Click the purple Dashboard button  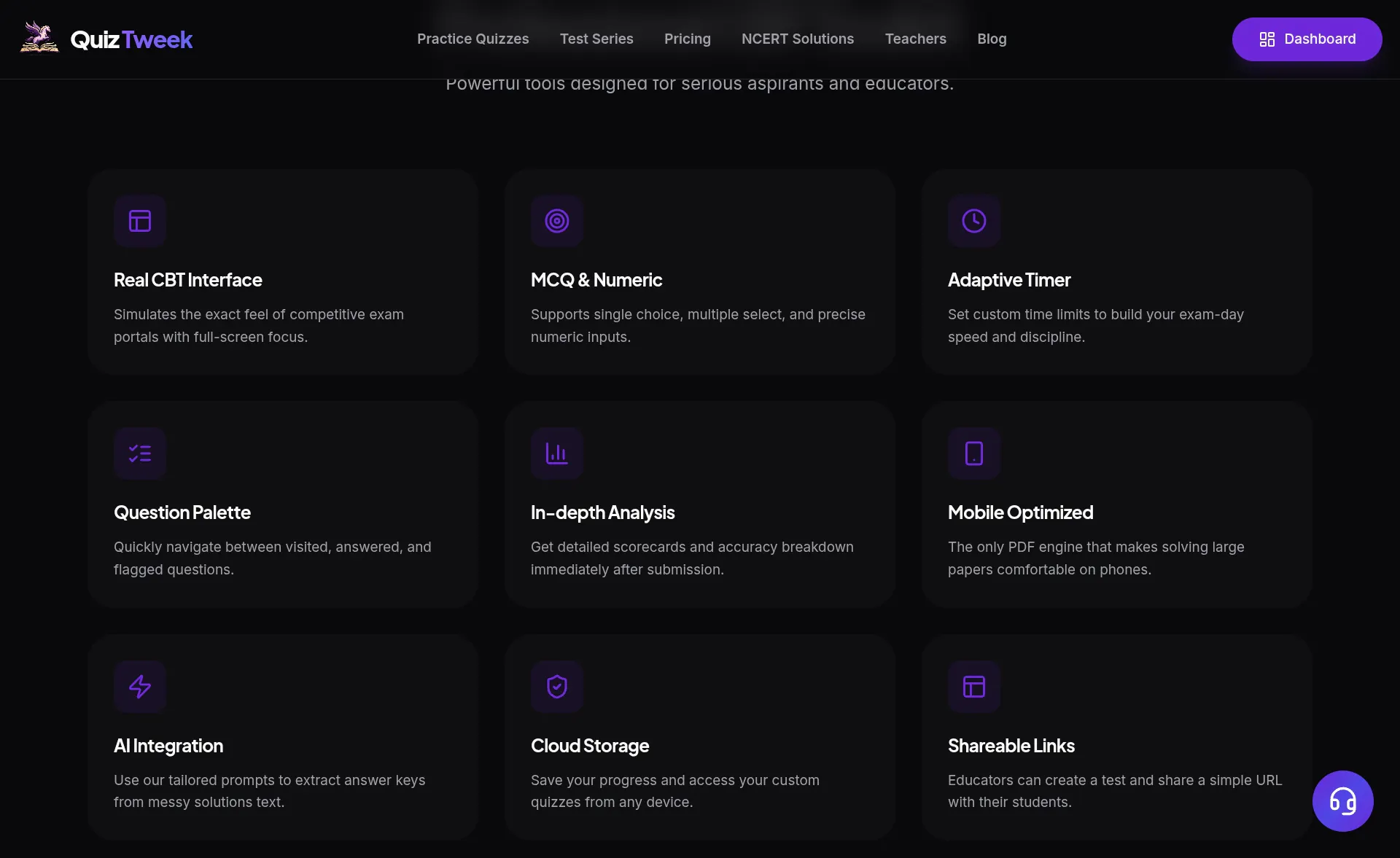pyautogui.click(x=1307, y=39)
